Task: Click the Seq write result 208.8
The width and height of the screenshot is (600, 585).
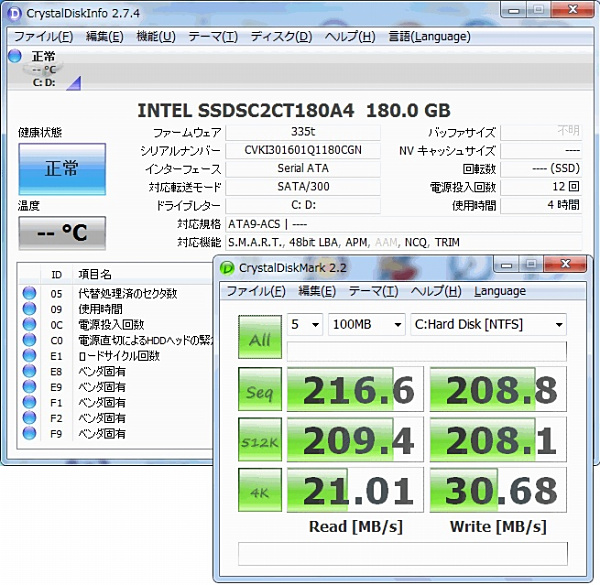Action: coord(498,389)
